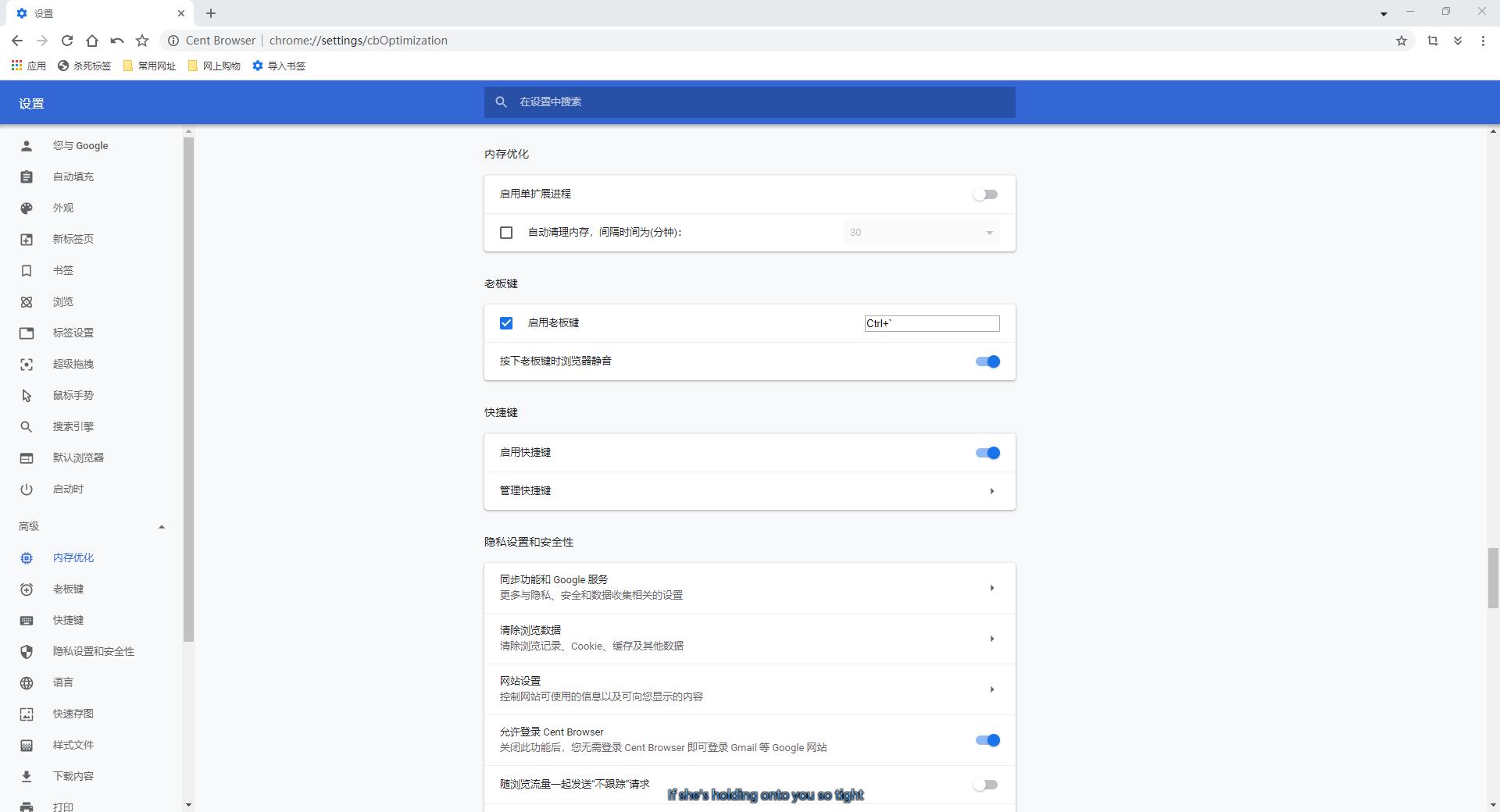Click the undo close tab icon

[x=117, y=41]
